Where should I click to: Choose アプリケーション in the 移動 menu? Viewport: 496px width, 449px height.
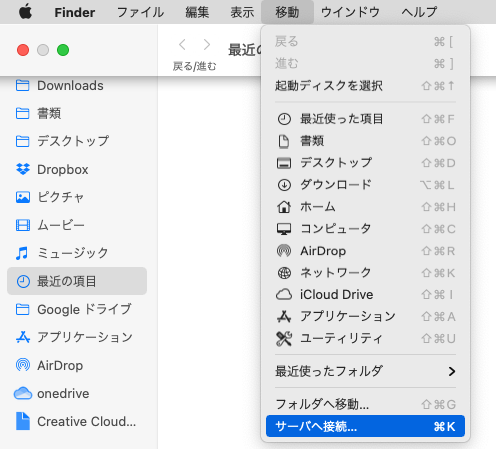pos(365,317)
